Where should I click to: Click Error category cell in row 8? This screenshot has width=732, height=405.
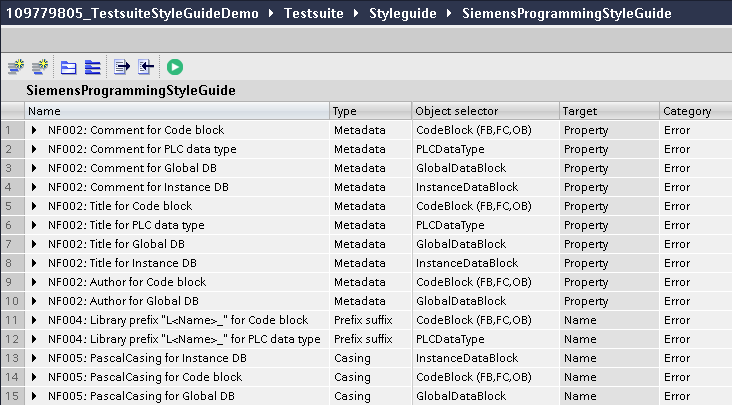(696, 263)
